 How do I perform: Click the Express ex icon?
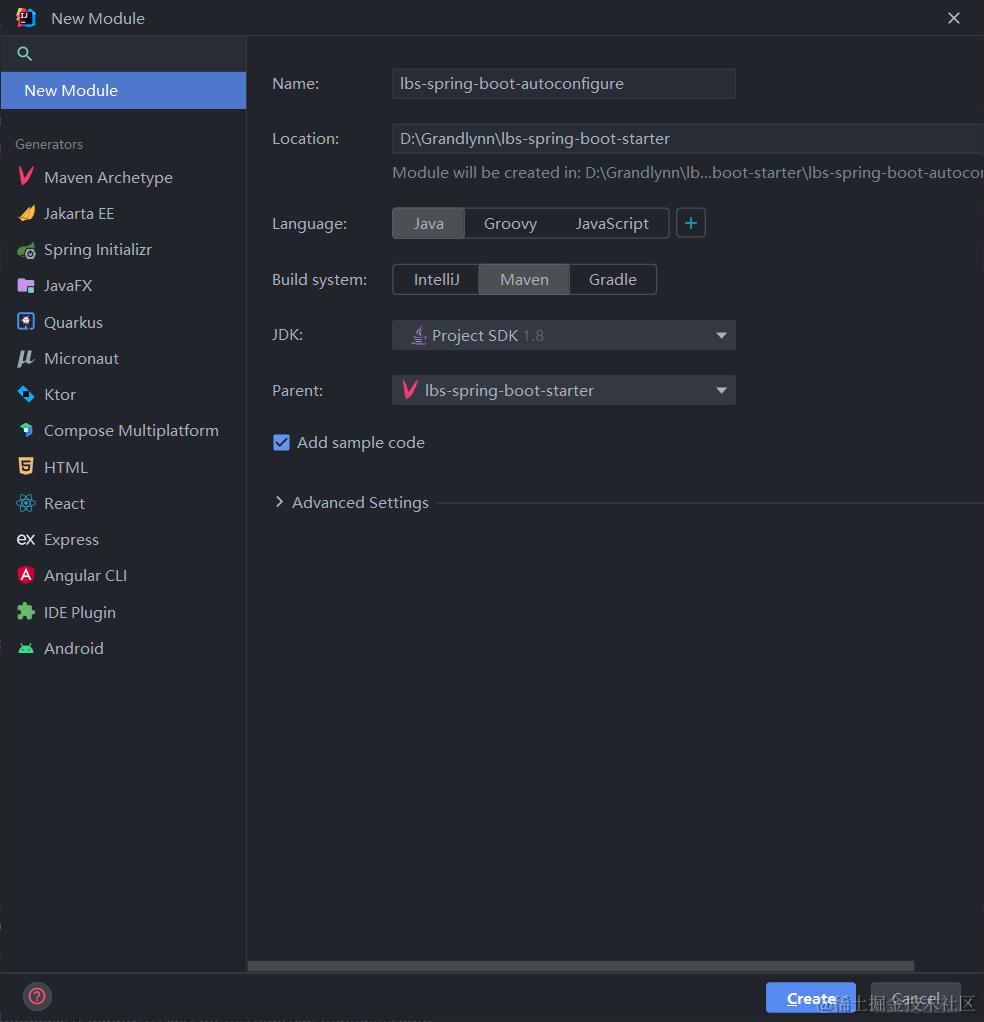26,540
